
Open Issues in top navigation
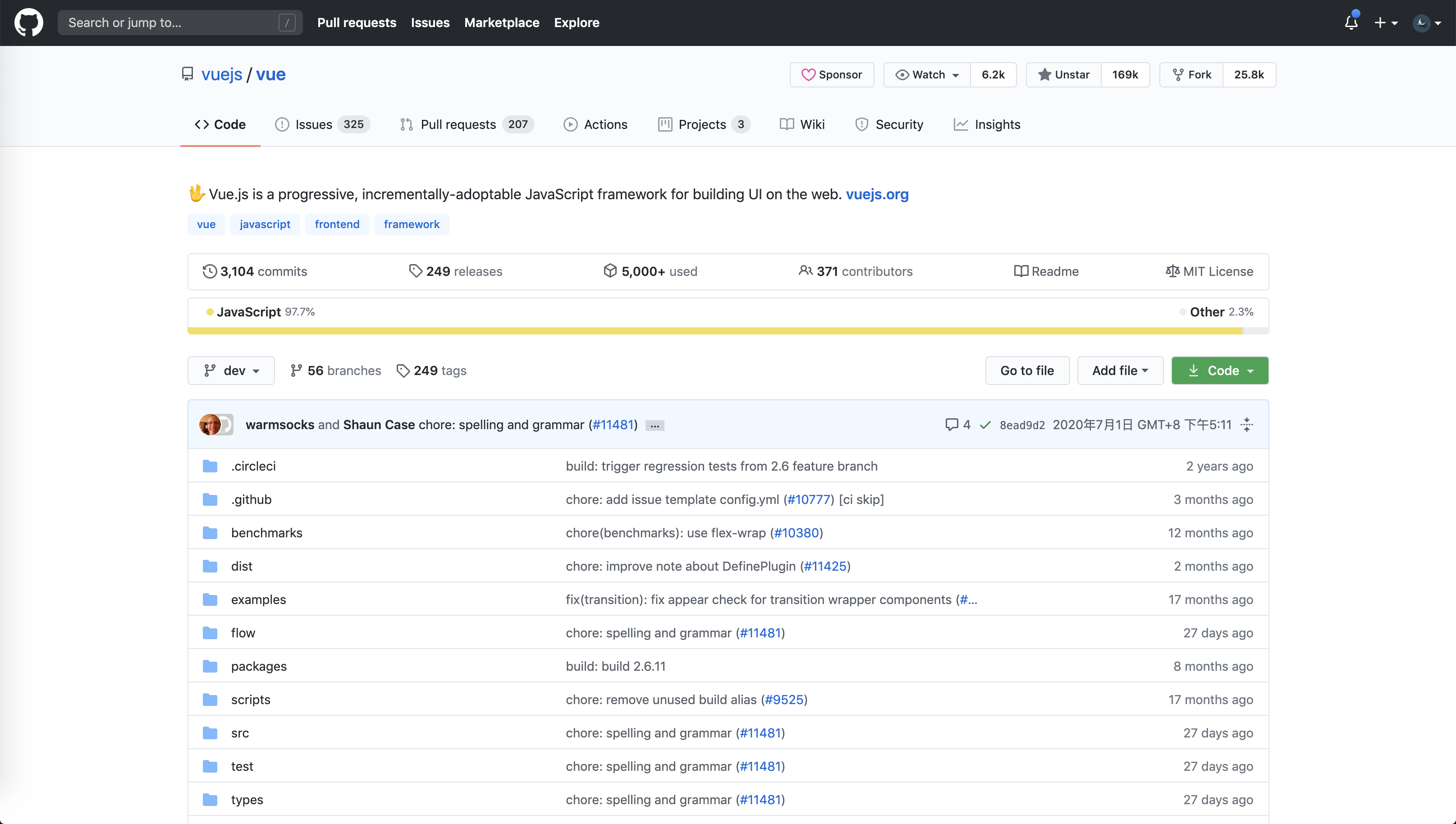coord(430,23)
